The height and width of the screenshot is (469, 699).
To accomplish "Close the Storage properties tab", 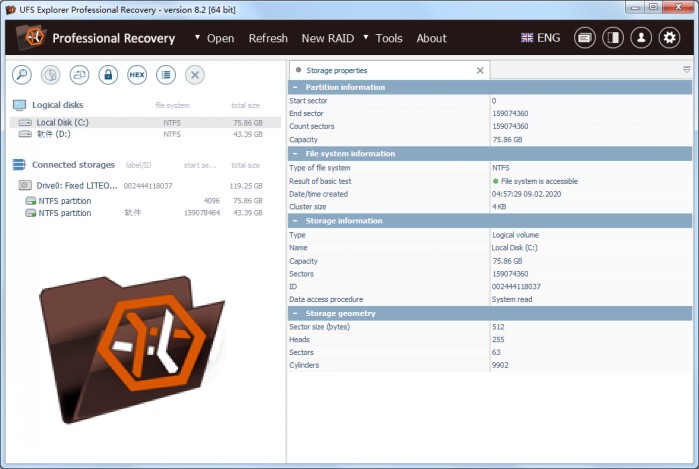I will 480,70.
